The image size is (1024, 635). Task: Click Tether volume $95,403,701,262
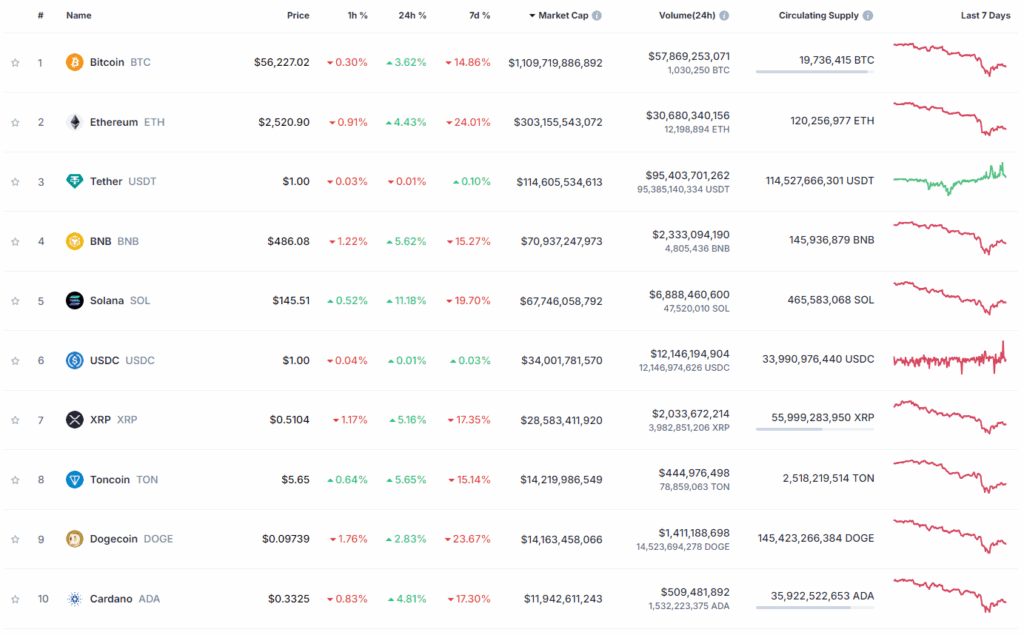pyautogui.click(x=688, y=175)
